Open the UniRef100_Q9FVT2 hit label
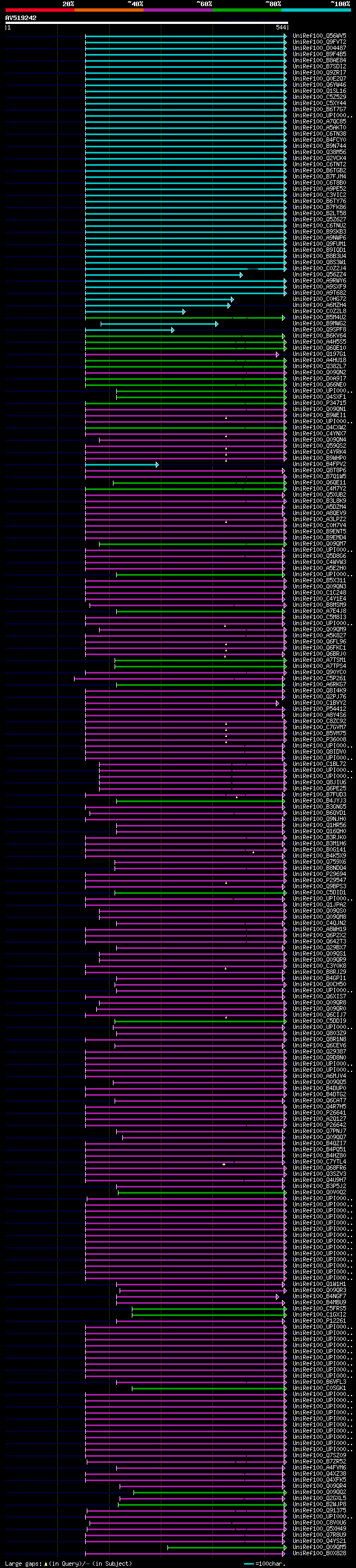 319,42
